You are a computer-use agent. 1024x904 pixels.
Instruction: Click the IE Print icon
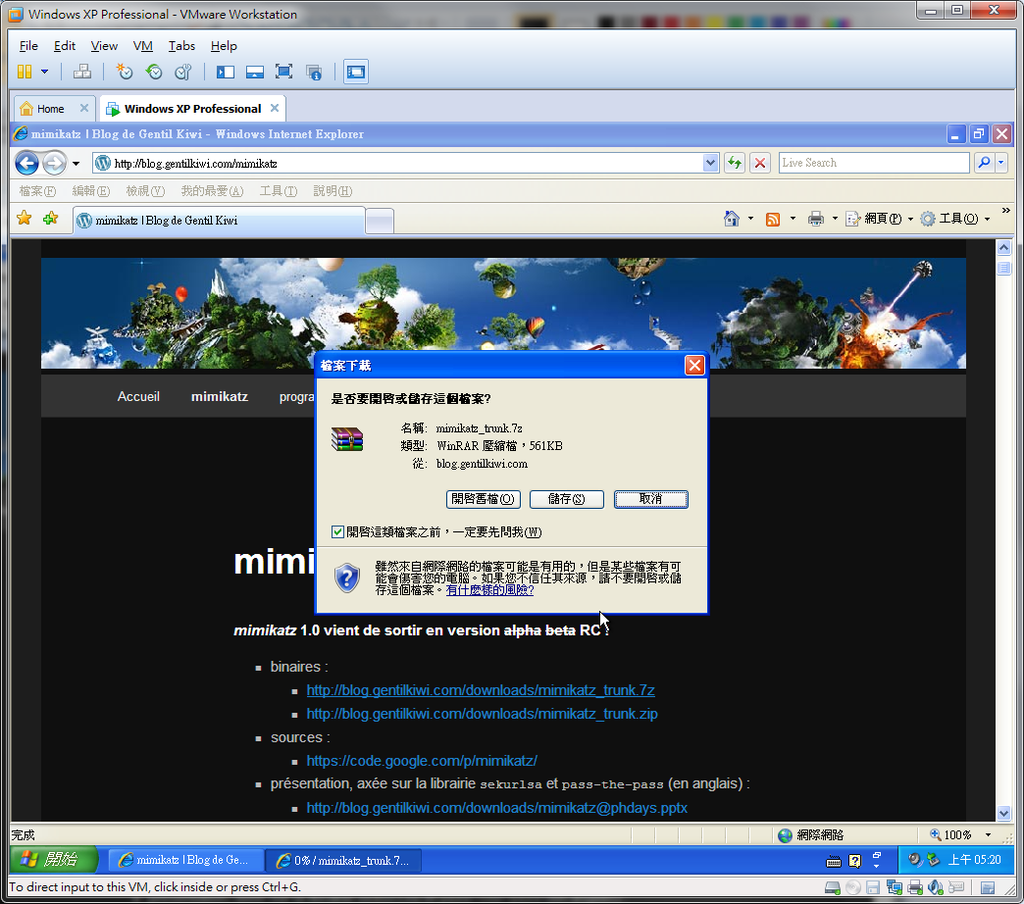[x=816, y=219]
